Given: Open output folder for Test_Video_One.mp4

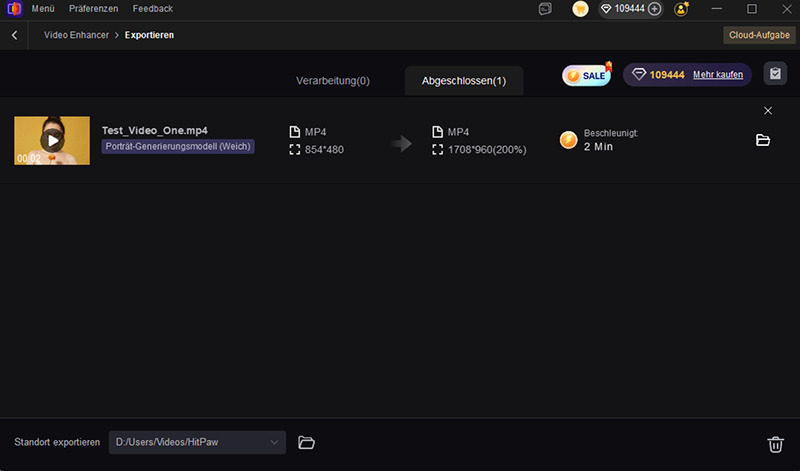Looking at the screenshot, I should tap(763, 140).
